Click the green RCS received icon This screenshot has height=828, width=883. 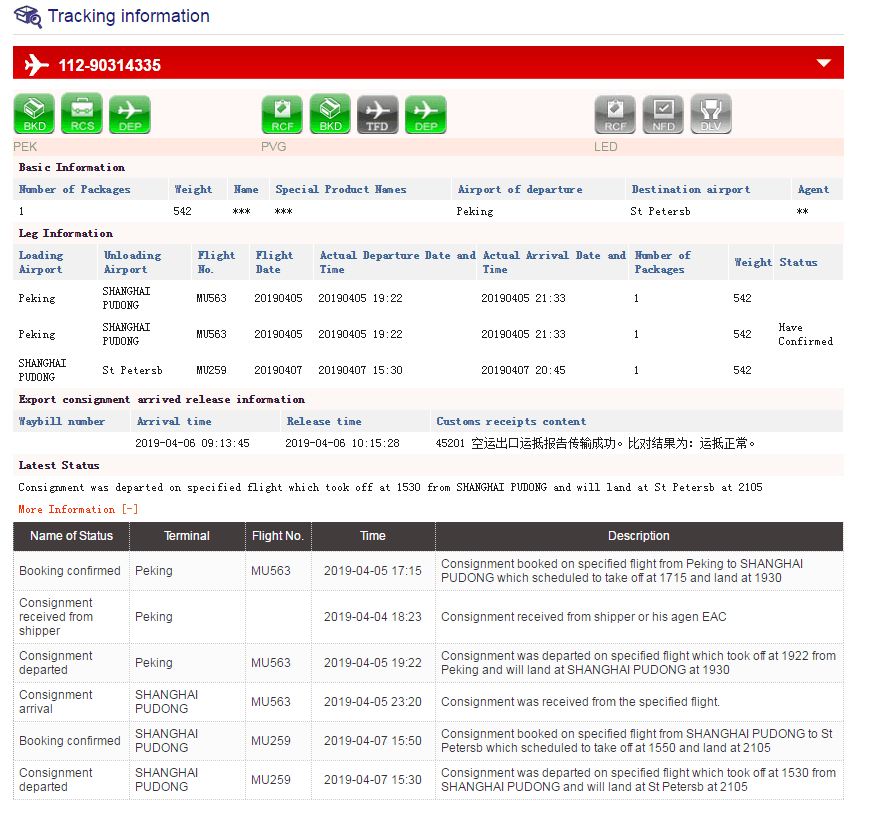(x=82, y=114)
